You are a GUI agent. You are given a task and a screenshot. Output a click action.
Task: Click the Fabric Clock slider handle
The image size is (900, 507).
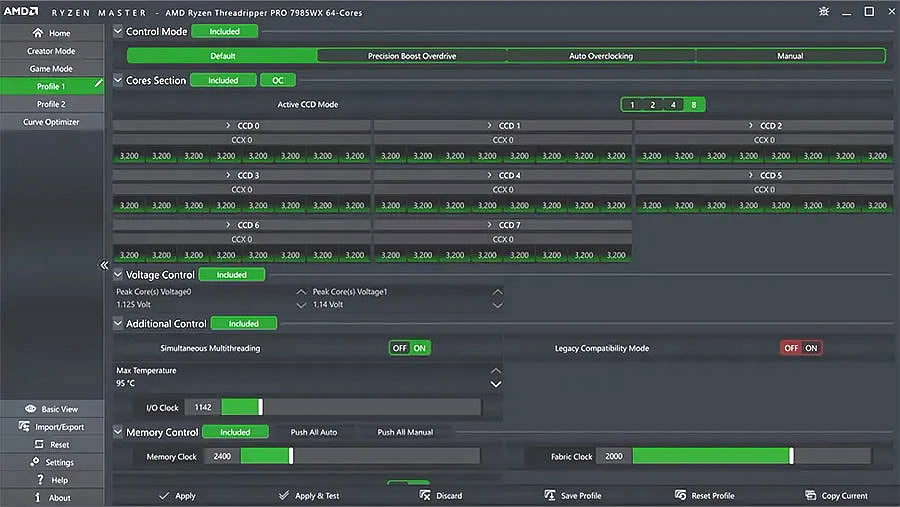coord(792,456)
